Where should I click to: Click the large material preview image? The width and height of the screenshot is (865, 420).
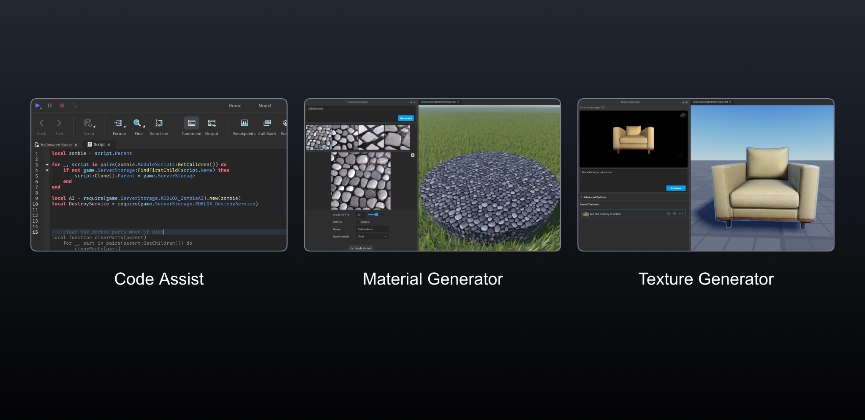[361, 180]
